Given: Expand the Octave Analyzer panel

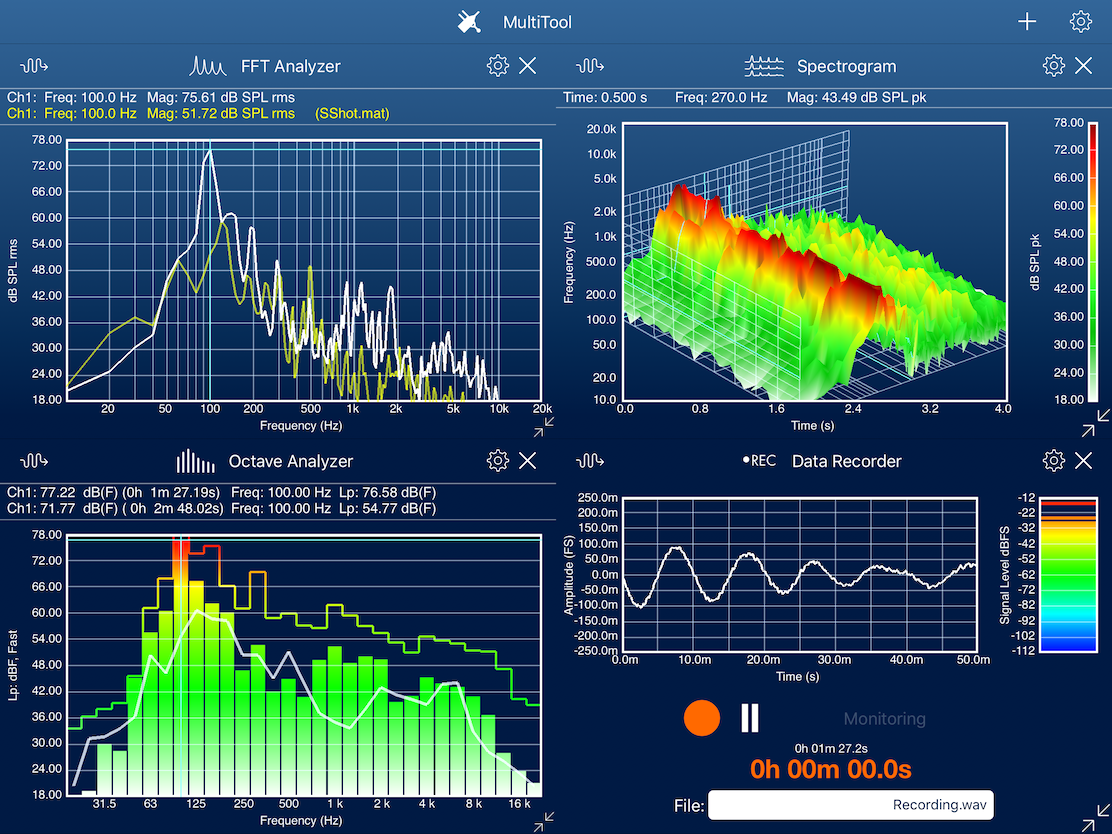Looking at the screenshot, I should [x=543, y=820].
